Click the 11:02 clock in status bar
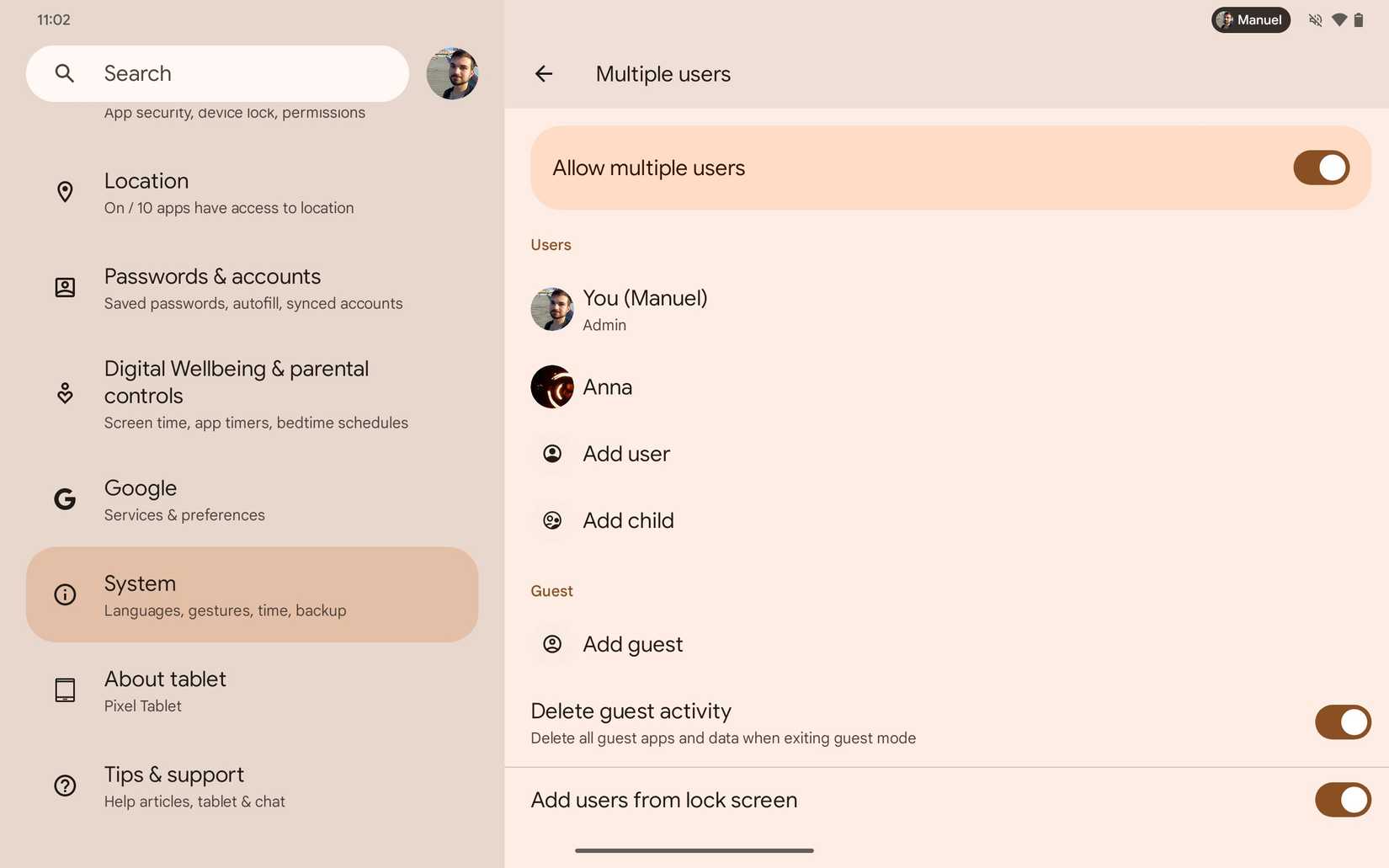 click(54, 20)
